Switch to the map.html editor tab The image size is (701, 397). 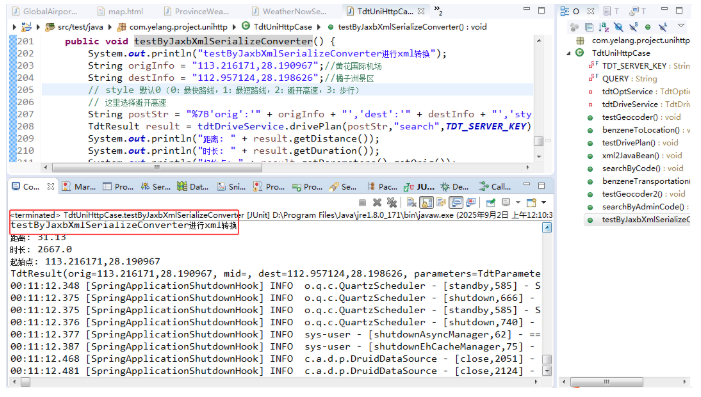(120, 11)
